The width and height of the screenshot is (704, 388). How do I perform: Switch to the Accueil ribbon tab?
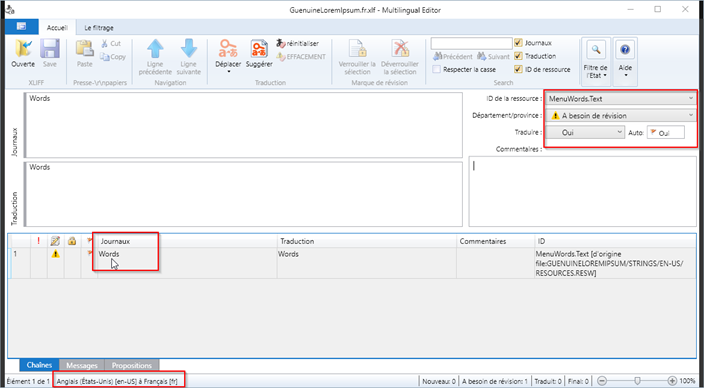click(57, 28)
